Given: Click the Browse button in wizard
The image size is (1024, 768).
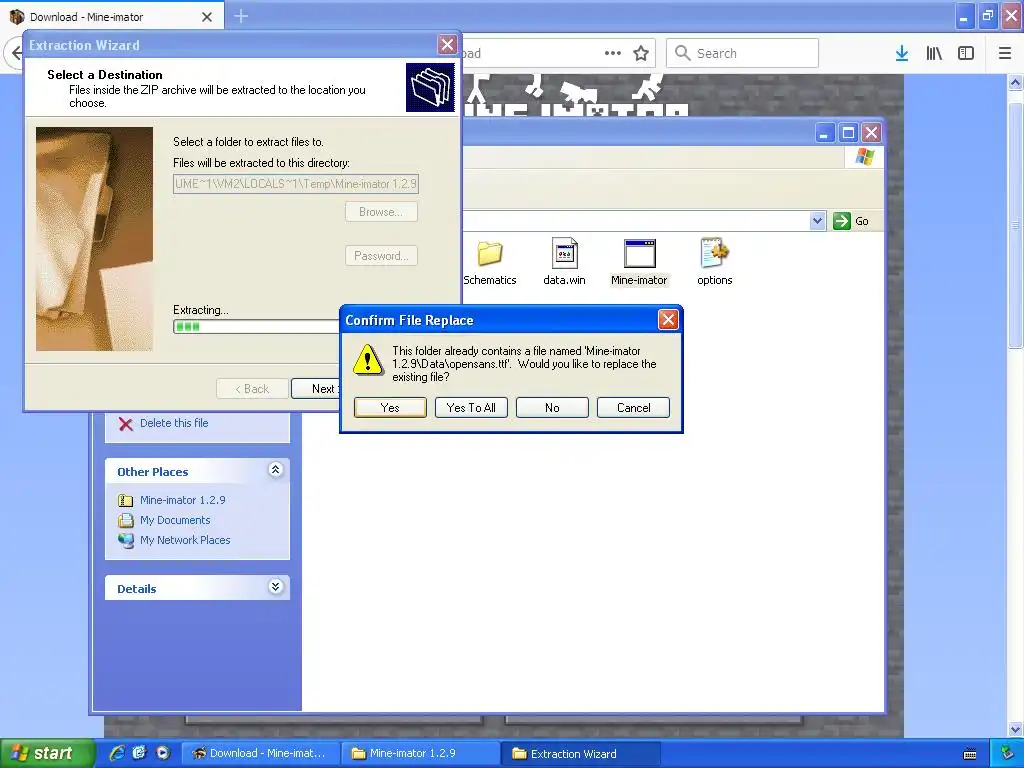Looking at the screenshot, I should point(381,212).
